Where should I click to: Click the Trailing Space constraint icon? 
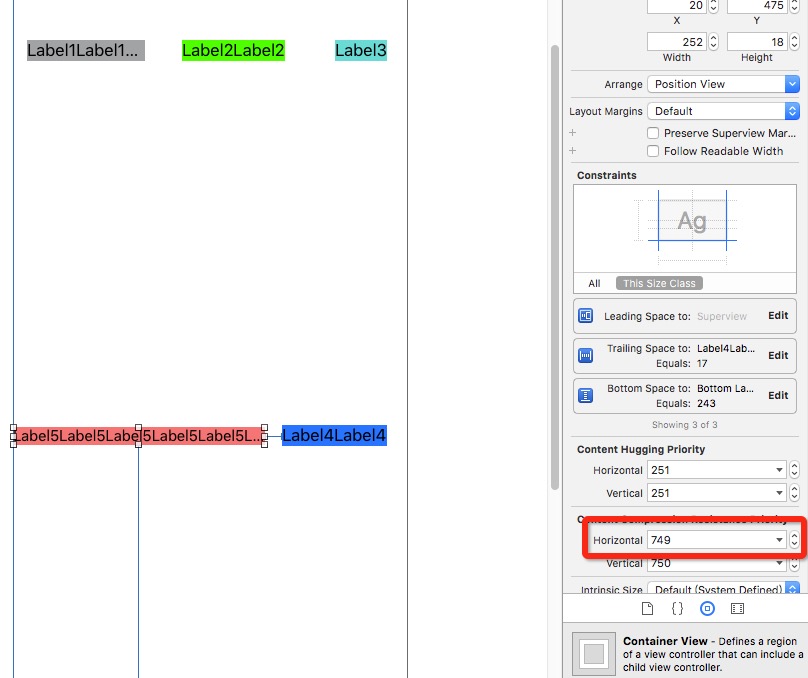(x=586, y=355)
